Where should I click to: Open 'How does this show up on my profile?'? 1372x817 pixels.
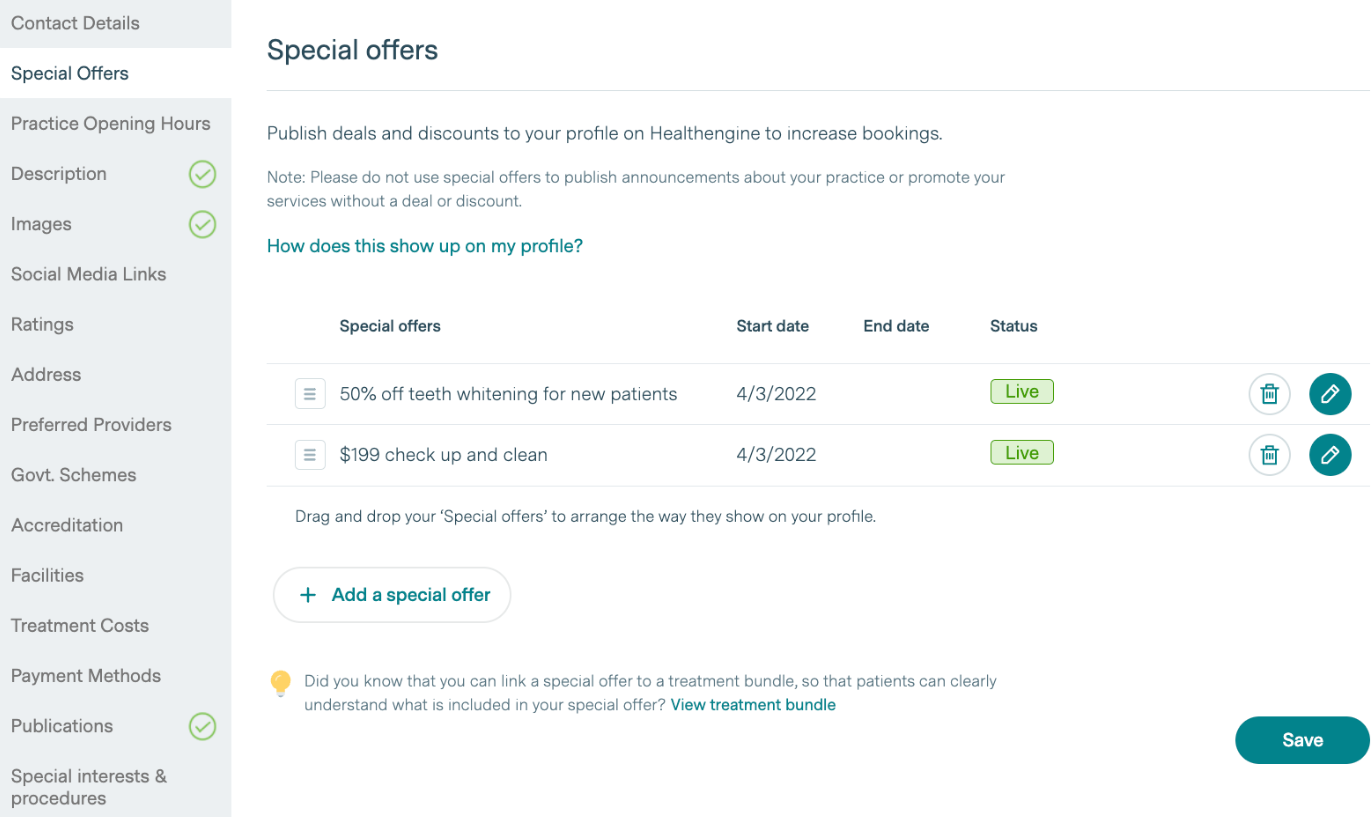424,246
